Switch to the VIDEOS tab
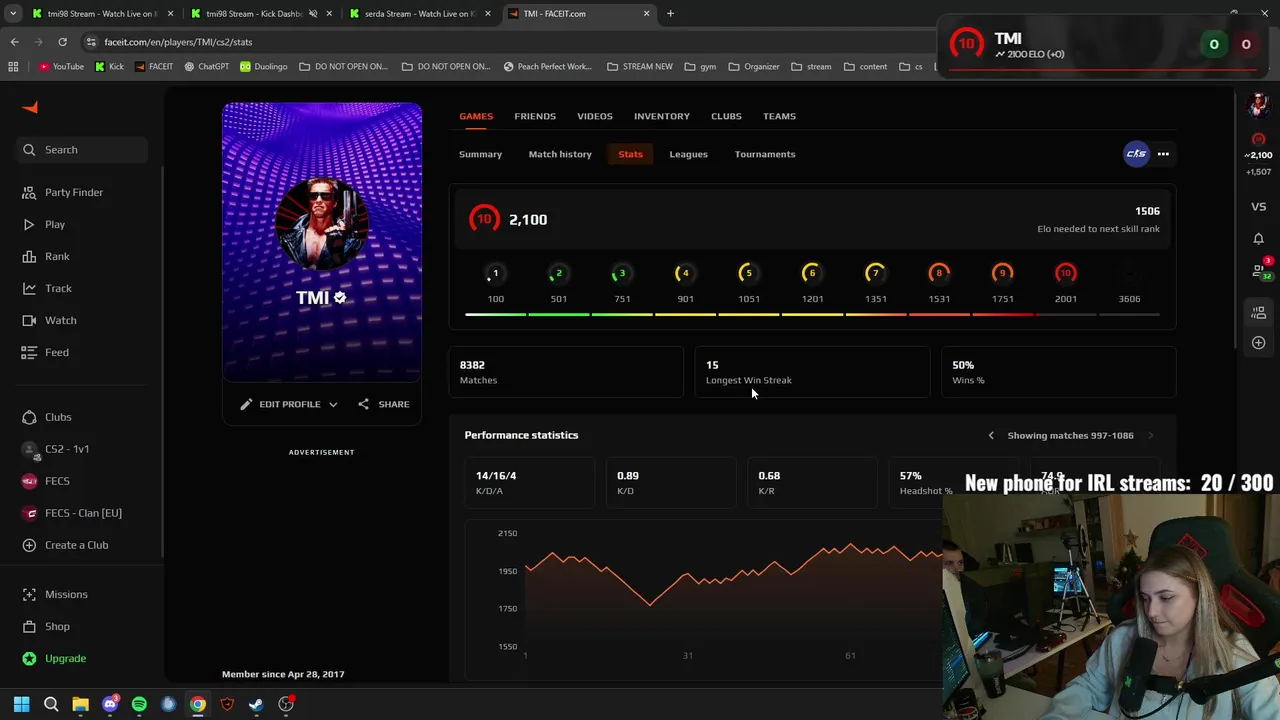 tap(595, 116)
